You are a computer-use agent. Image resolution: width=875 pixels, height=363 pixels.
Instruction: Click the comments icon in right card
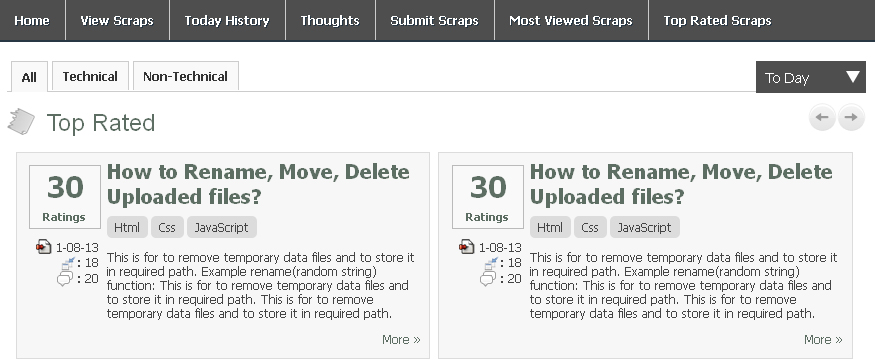coord(488,278)
